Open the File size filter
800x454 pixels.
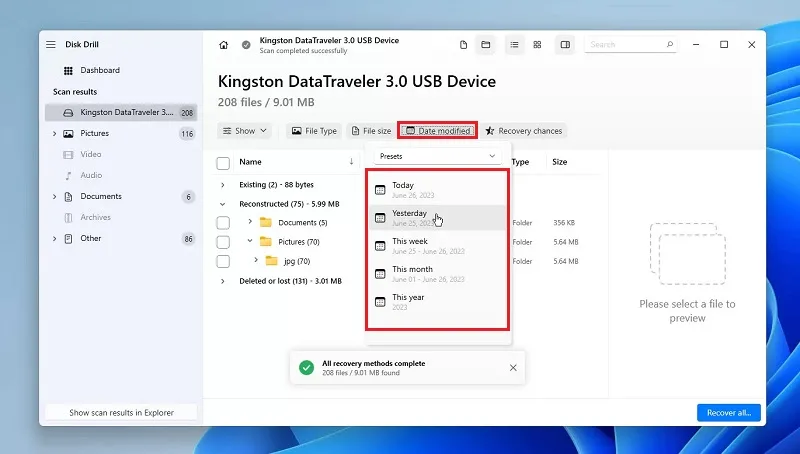(371, 131)
